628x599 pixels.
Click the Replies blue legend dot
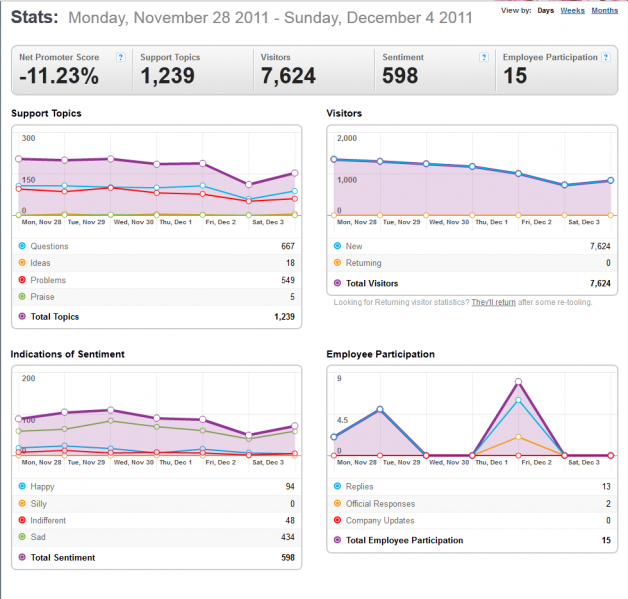pos(337,486)
